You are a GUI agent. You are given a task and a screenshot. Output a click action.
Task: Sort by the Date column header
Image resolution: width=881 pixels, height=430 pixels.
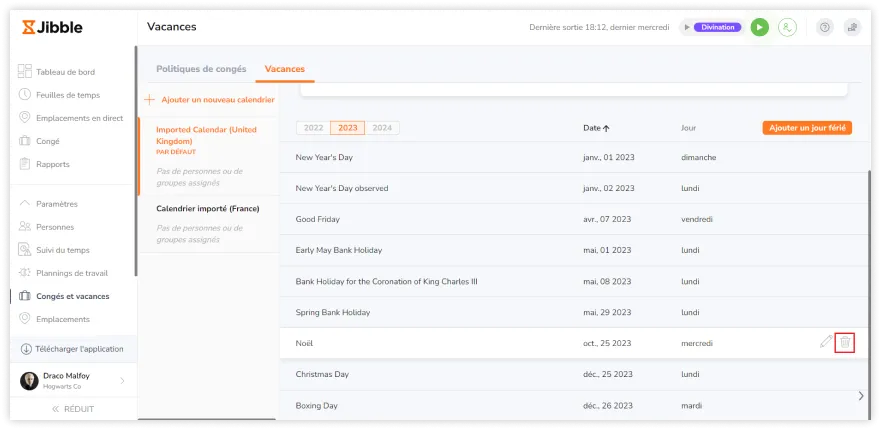(596, 128)
